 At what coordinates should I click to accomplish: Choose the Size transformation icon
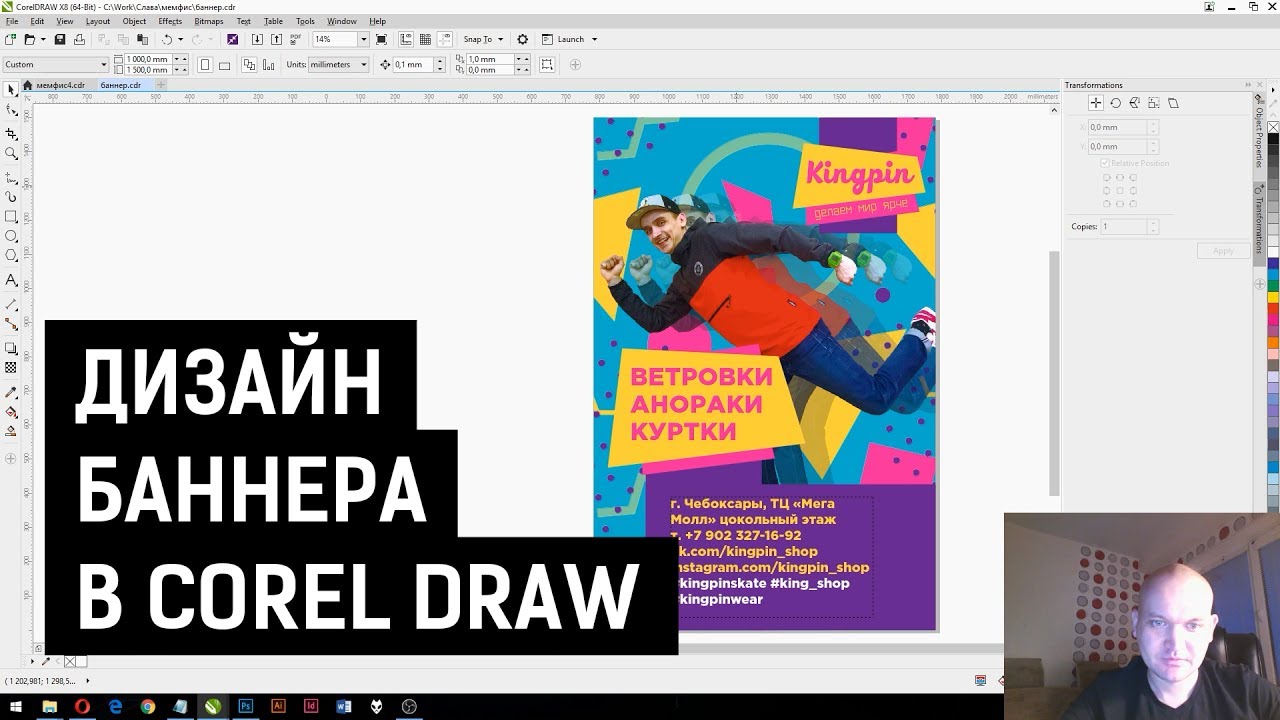tap(1154, 103)
